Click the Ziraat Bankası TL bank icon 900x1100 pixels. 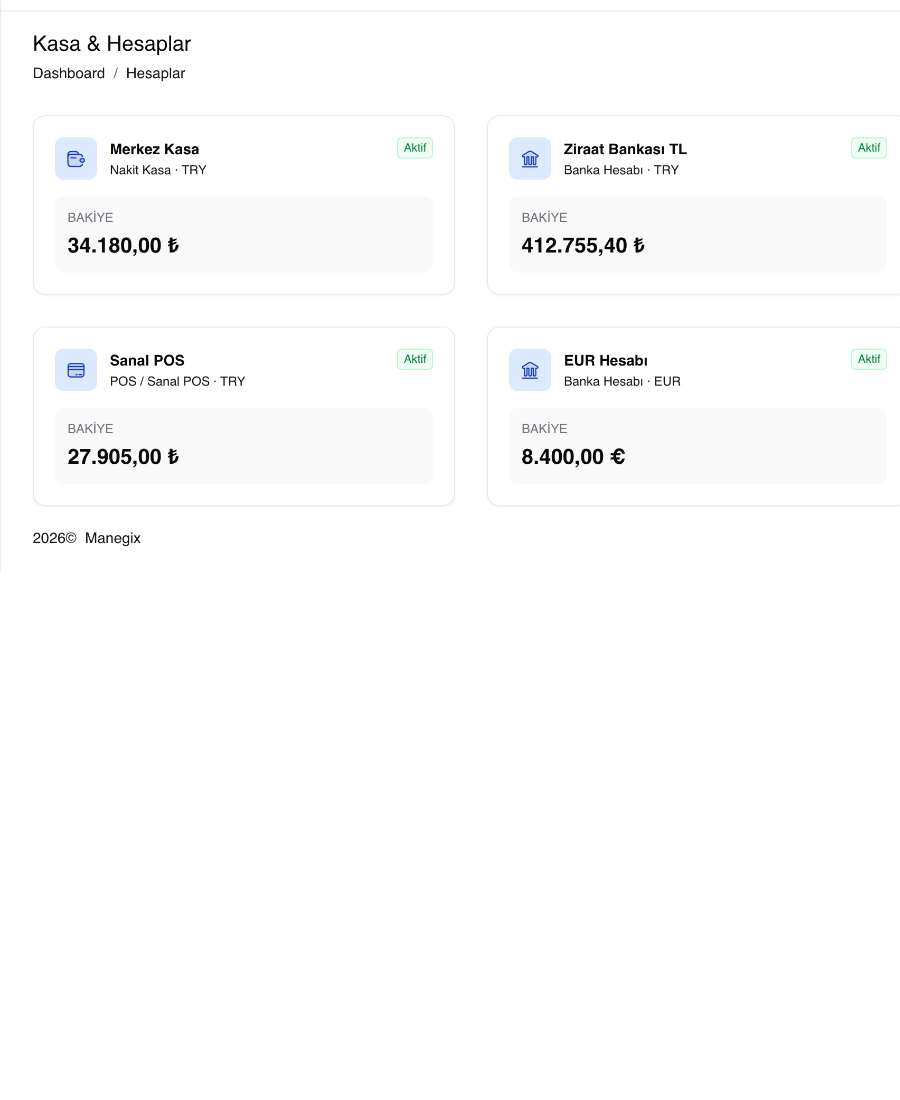pos(530,159)
